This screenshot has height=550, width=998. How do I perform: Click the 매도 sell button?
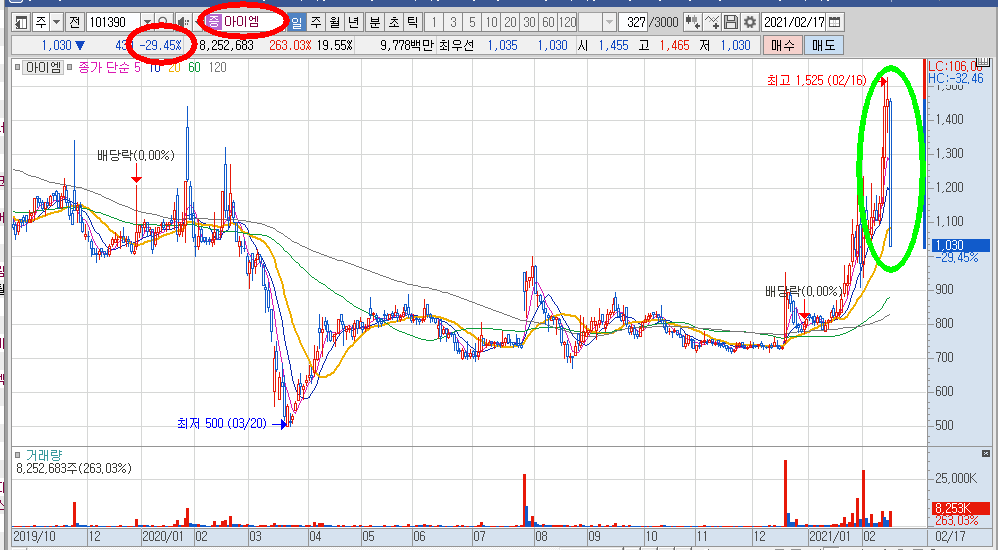tap(824, 45)
